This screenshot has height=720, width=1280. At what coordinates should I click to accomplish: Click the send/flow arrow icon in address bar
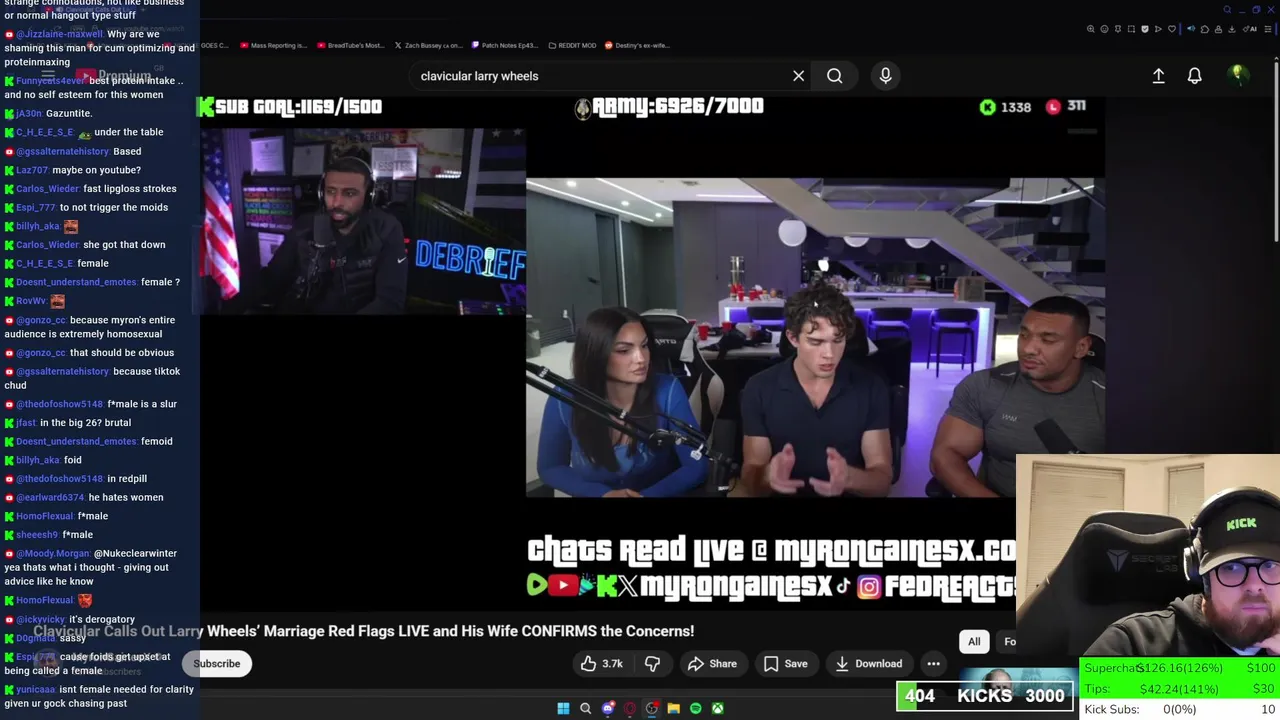coord(1158,29)
